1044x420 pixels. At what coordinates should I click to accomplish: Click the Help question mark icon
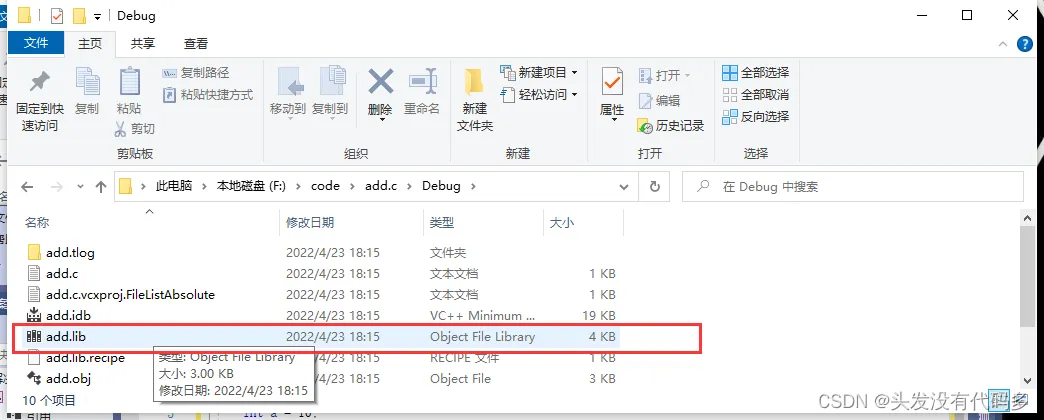[1025, 44]
